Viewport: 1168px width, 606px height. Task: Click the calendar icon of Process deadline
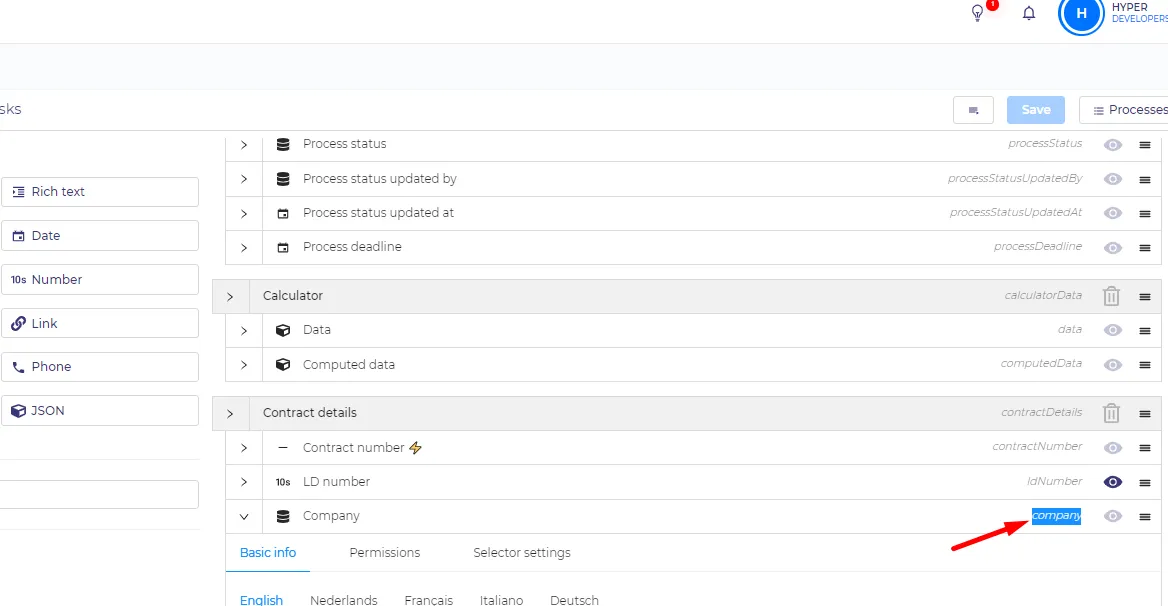click(283, 247)
